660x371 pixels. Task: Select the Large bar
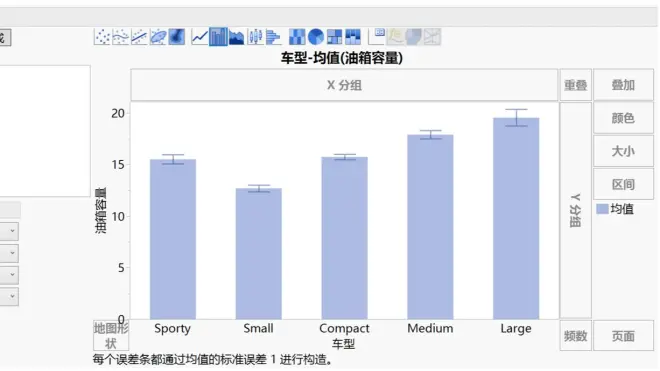coord(516,219)
